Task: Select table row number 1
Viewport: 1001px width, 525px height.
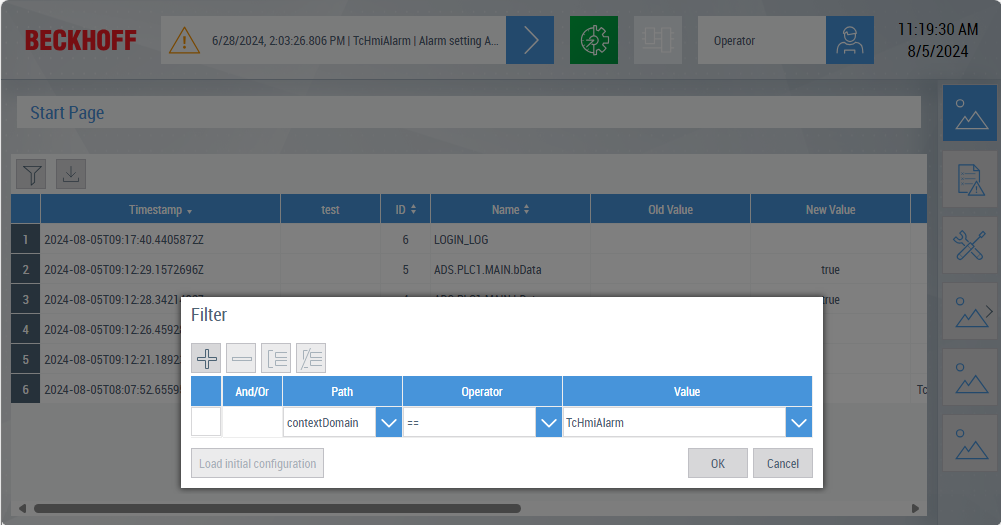Action: pos(26,240)
